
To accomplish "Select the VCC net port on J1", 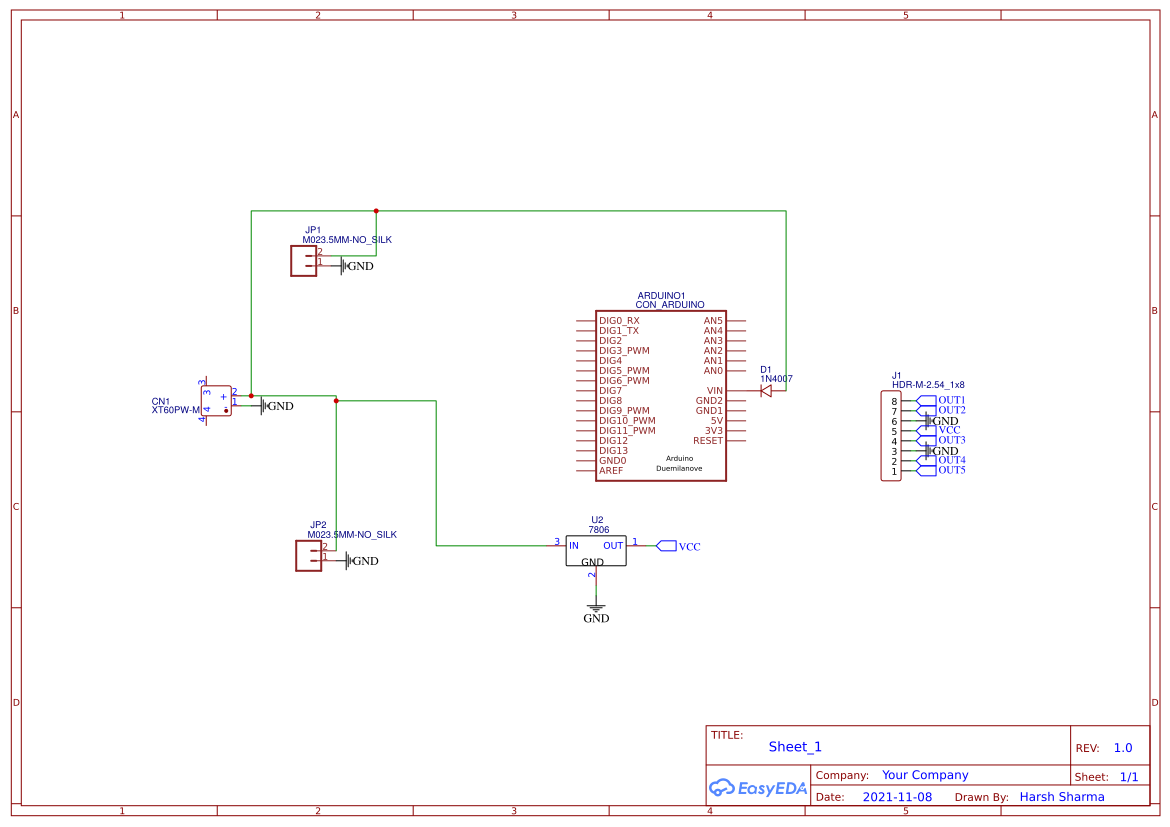I will tap(939, 431).
